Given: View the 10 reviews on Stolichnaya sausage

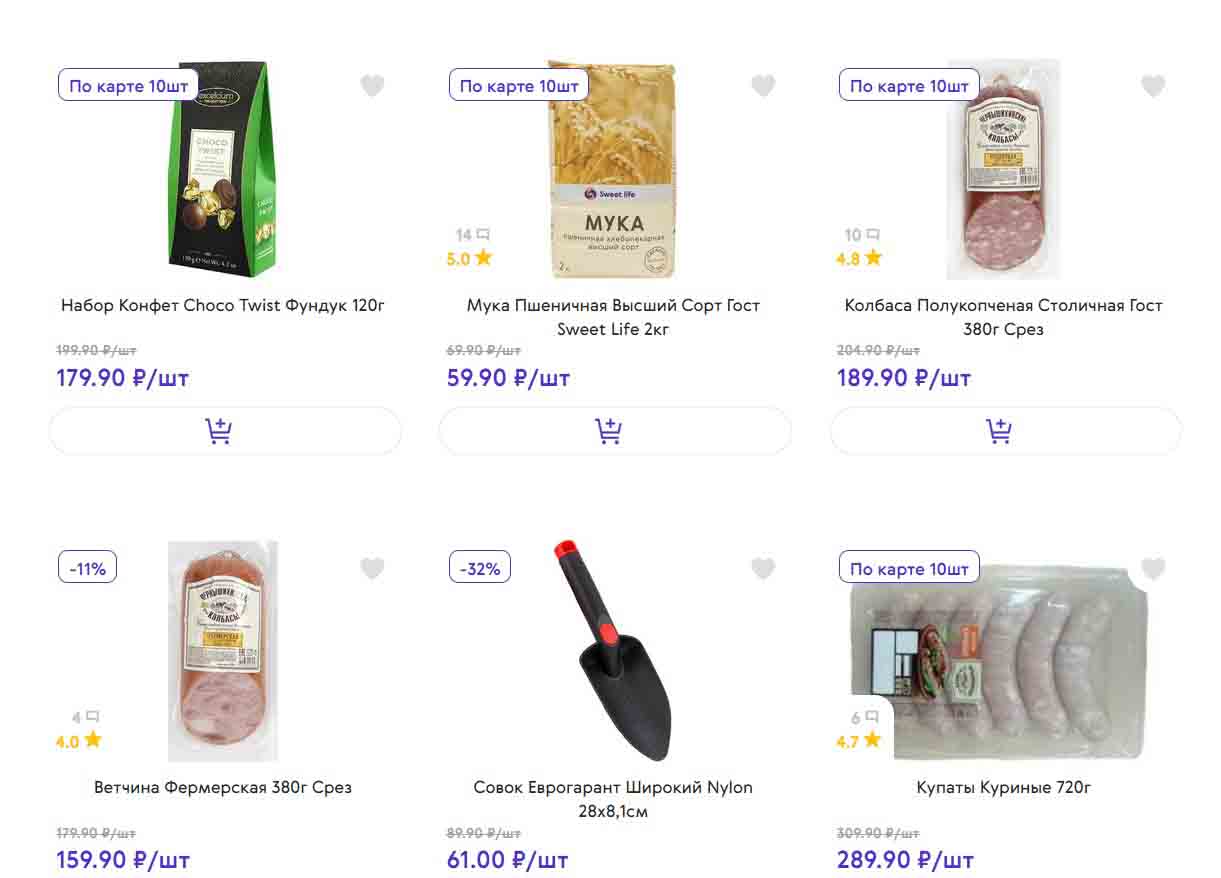Looking at the screenshot, I should (x=862, y=235).
